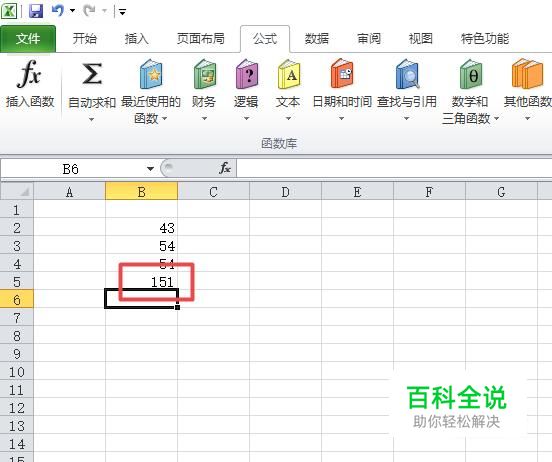This screenshot has height=462, width=552.
Task: Click the Excel application icon
Action: coord(8,11)
